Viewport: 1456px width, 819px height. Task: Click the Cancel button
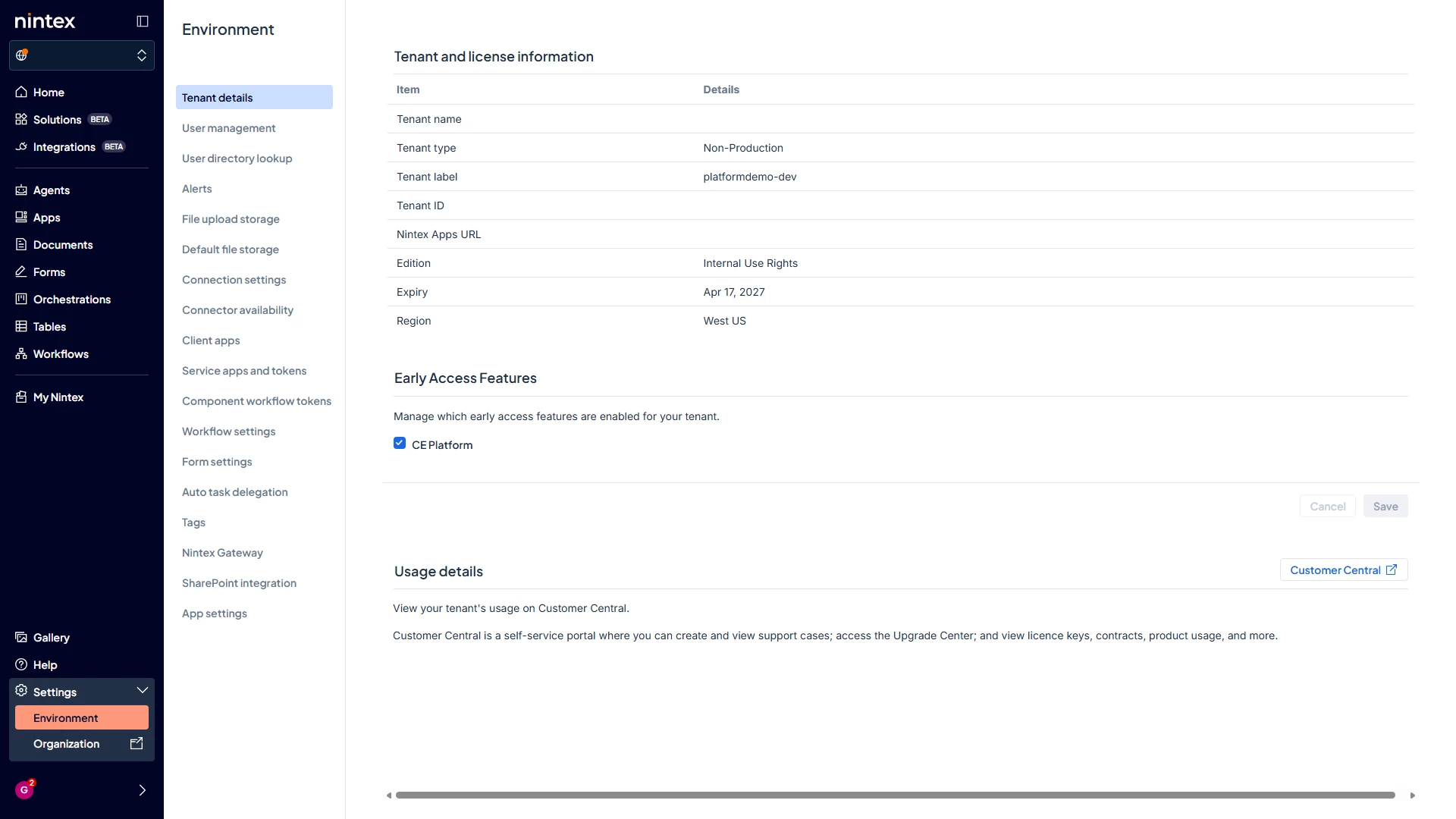tap(1328, 507)
